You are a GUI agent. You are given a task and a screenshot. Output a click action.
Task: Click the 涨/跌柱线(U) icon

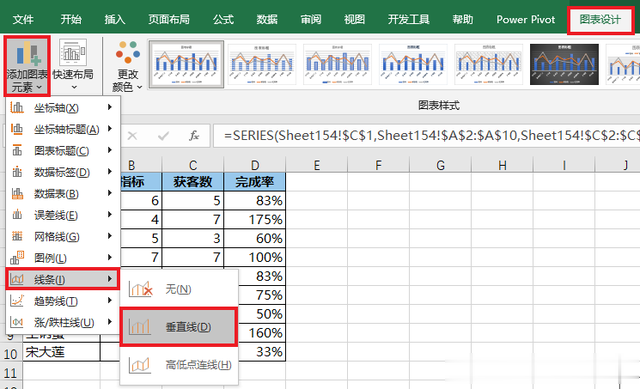[17, 322]
